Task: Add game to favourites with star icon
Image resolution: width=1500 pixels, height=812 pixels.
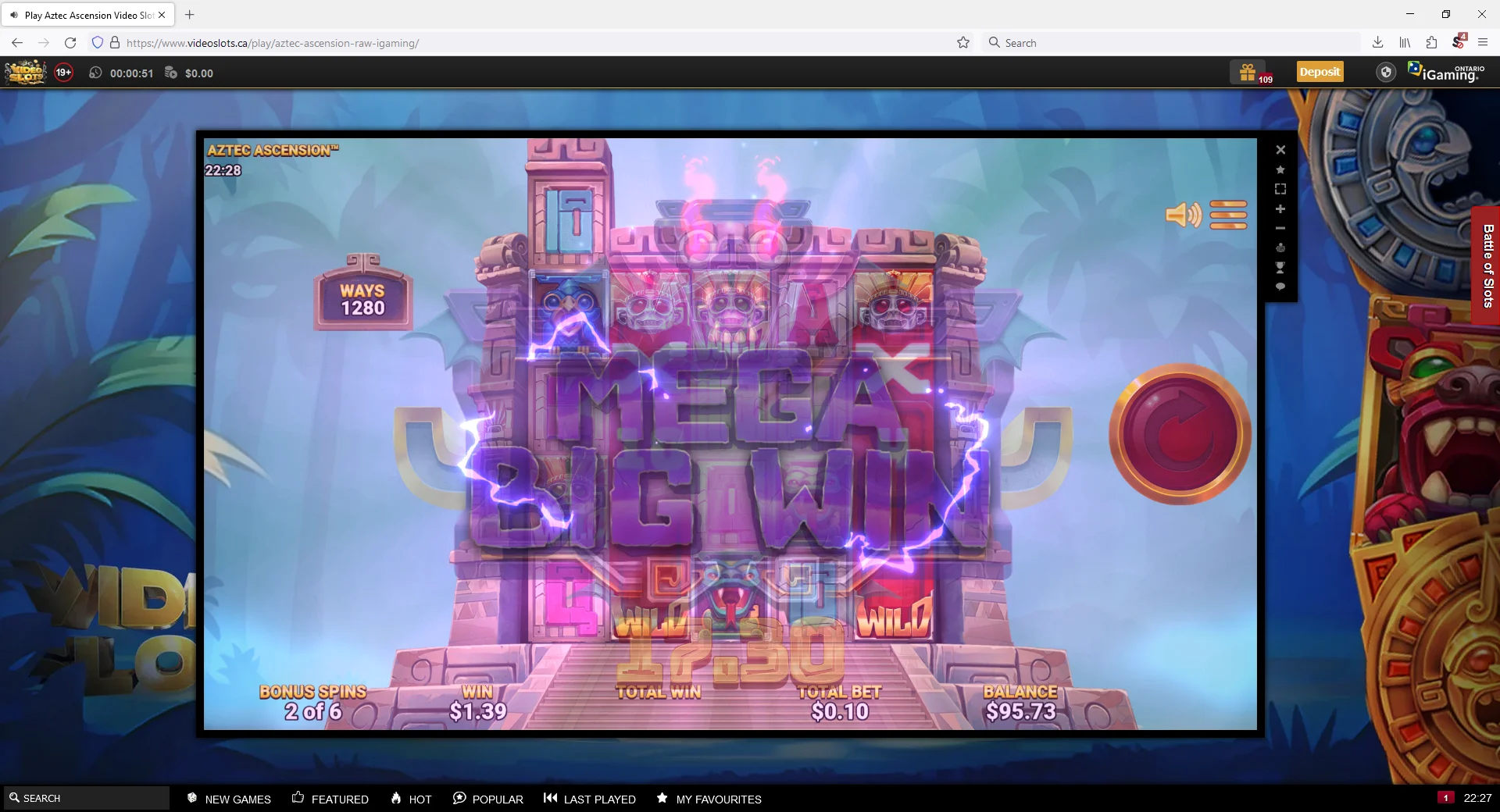Action: coord(1280,169)
